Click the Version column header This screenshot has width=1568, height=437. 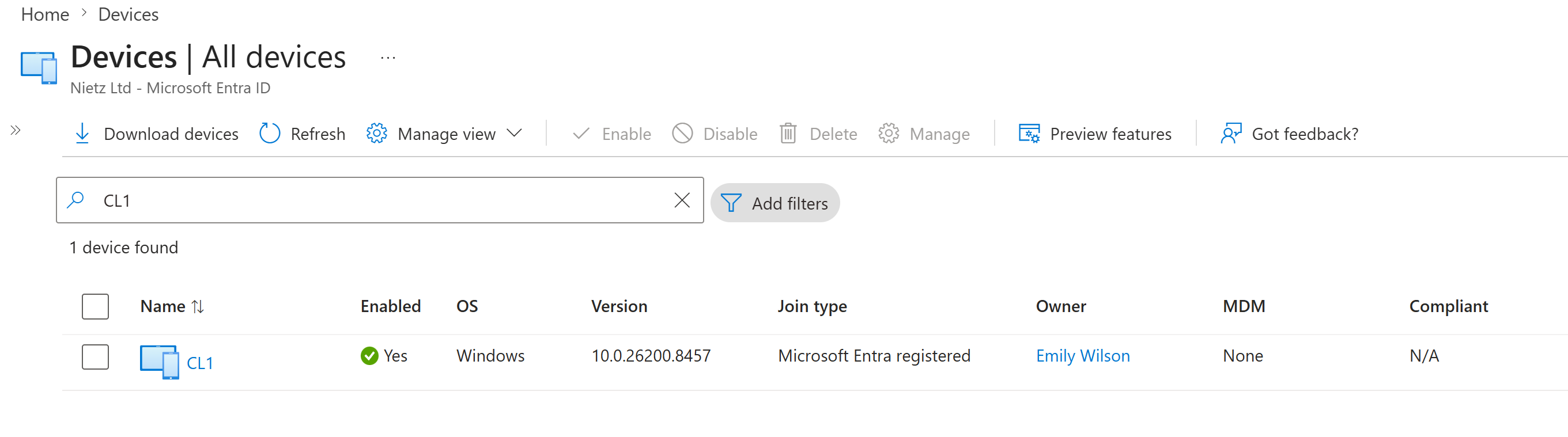coord(619,306)
